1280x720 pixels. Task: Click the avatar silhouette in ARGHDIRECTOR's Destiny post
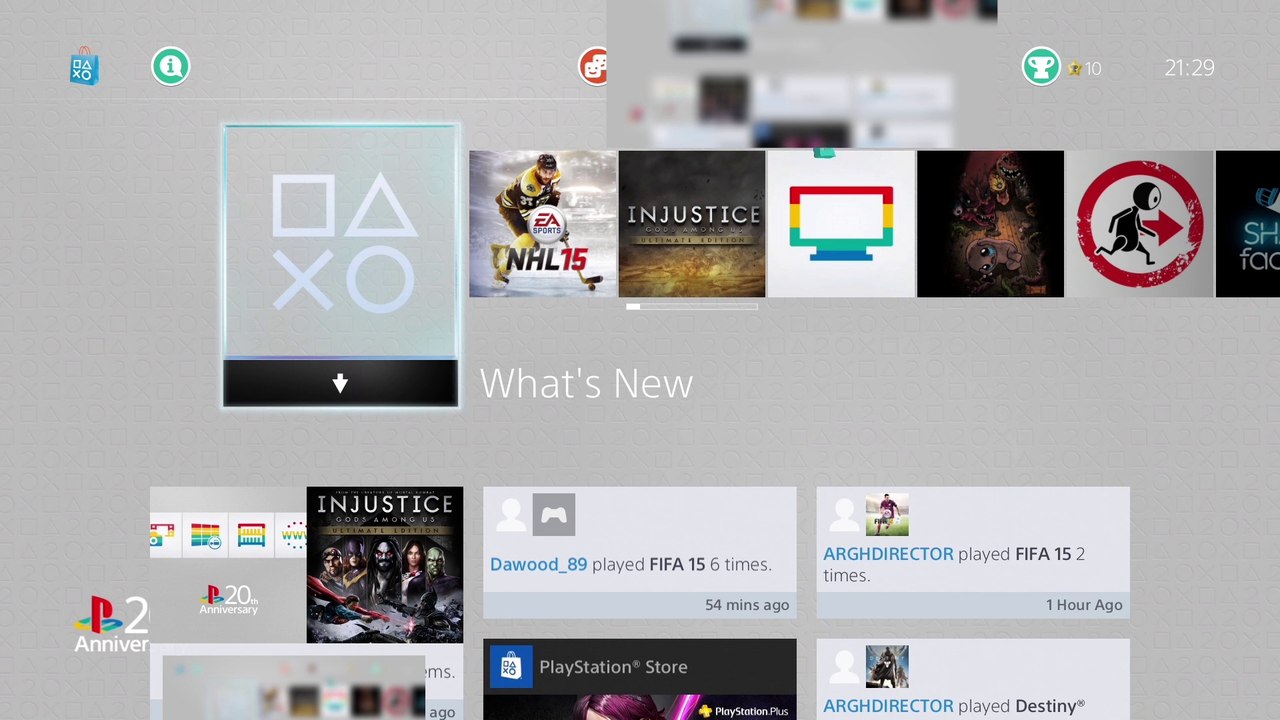pyautogui.click(x=844, y=667)
